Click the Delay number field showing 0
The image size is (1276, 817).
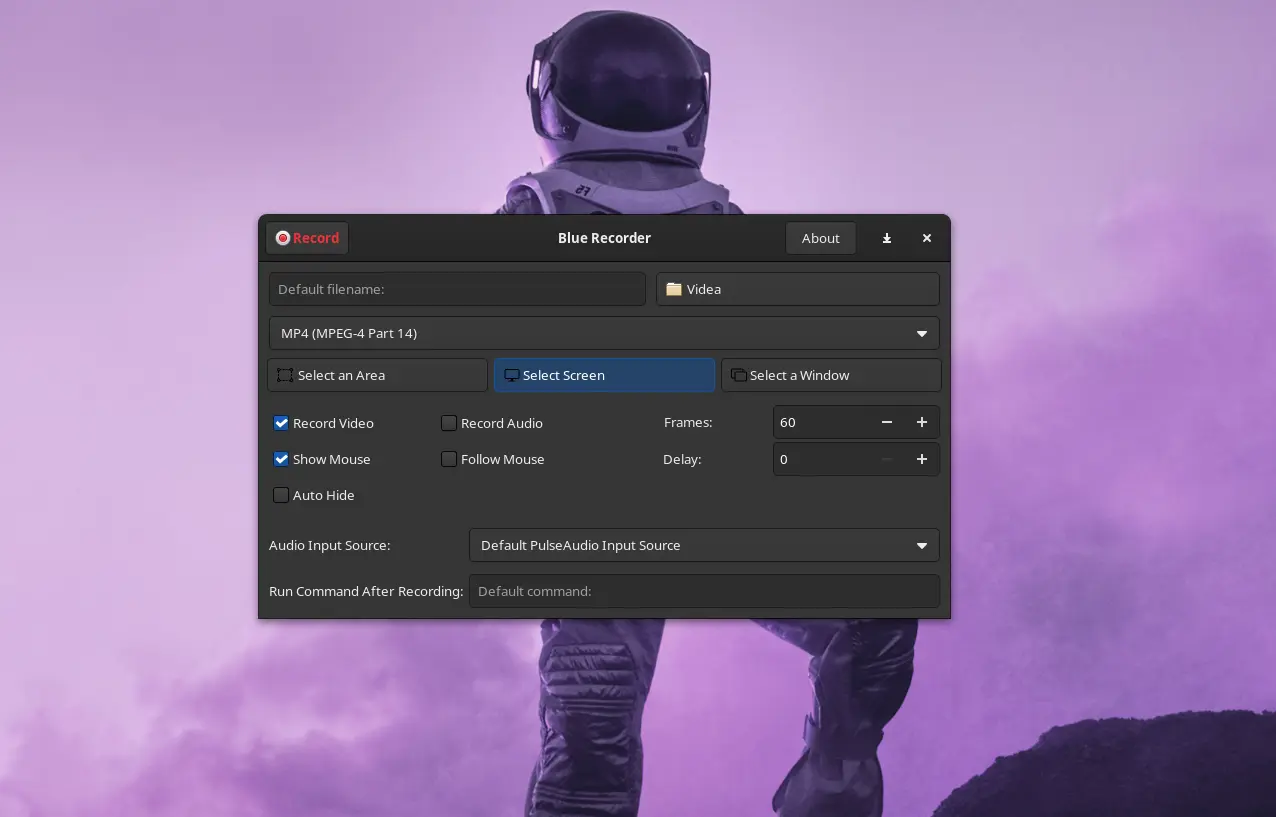click(x=821, y=459)
